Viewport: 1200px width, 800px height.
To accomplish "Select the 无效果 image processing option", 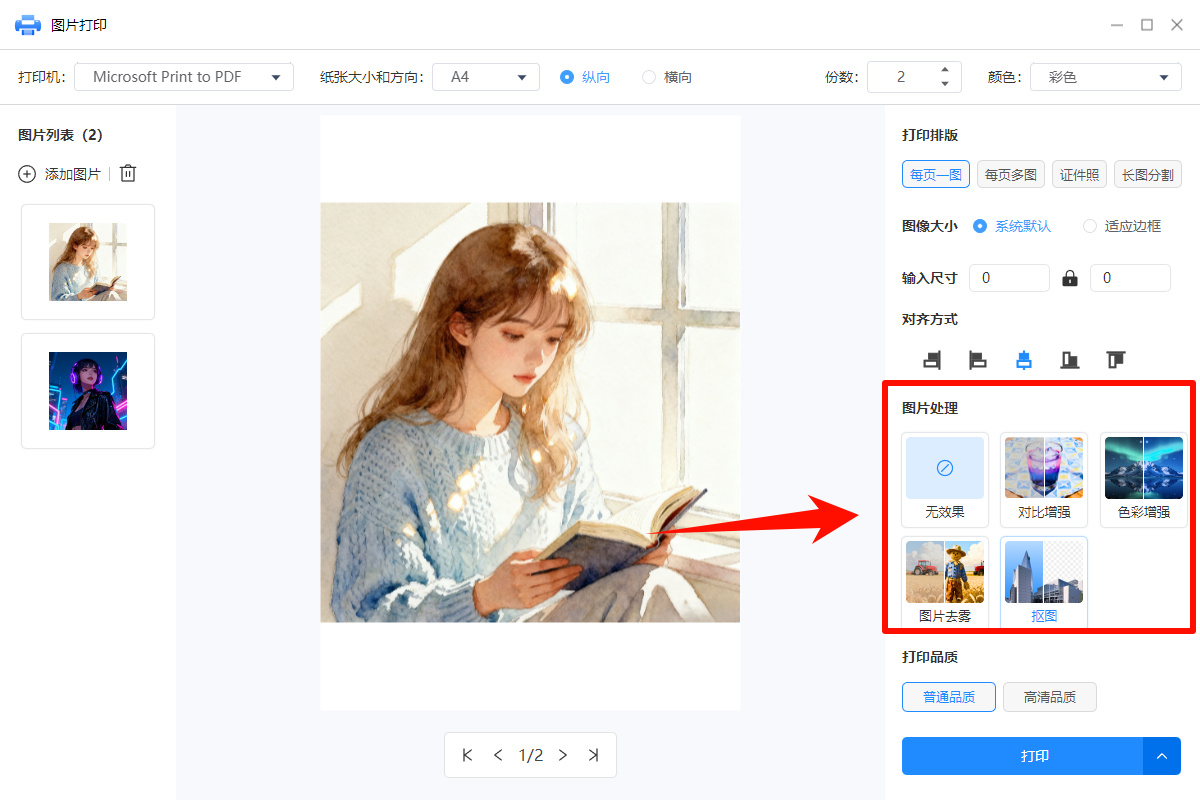I will coord(944,480).
